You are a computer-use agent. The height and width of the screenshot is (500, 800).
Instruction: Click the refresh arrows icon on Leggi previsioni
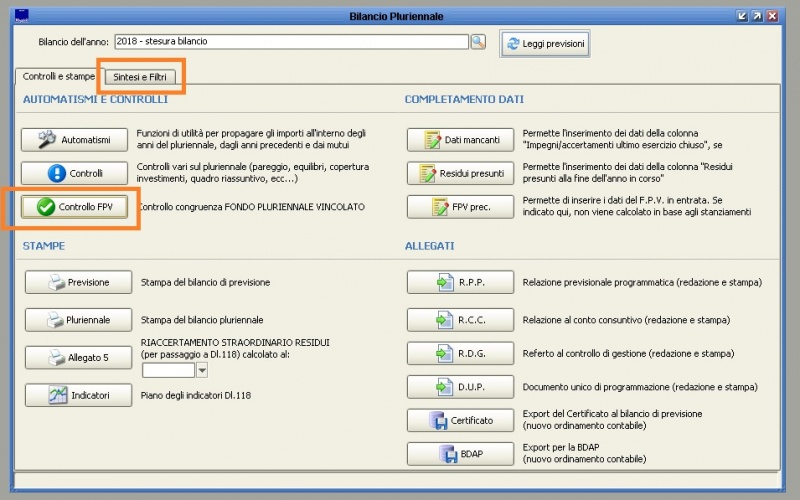coord(513,44)
